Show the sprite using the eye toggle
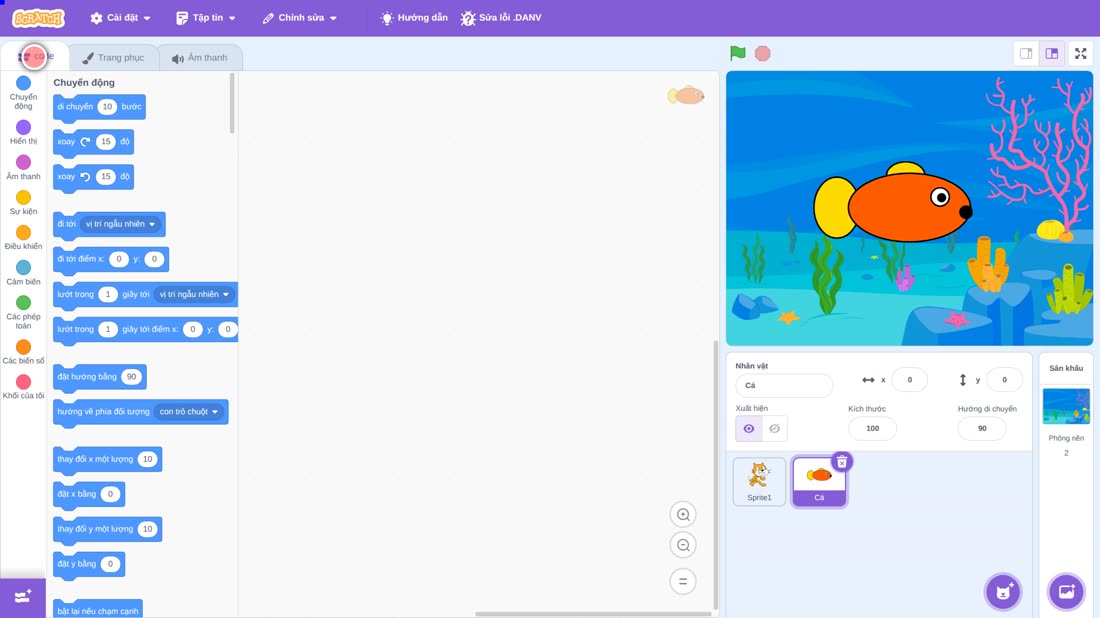Screen dimensions: 1100x618 pos(749,429)
